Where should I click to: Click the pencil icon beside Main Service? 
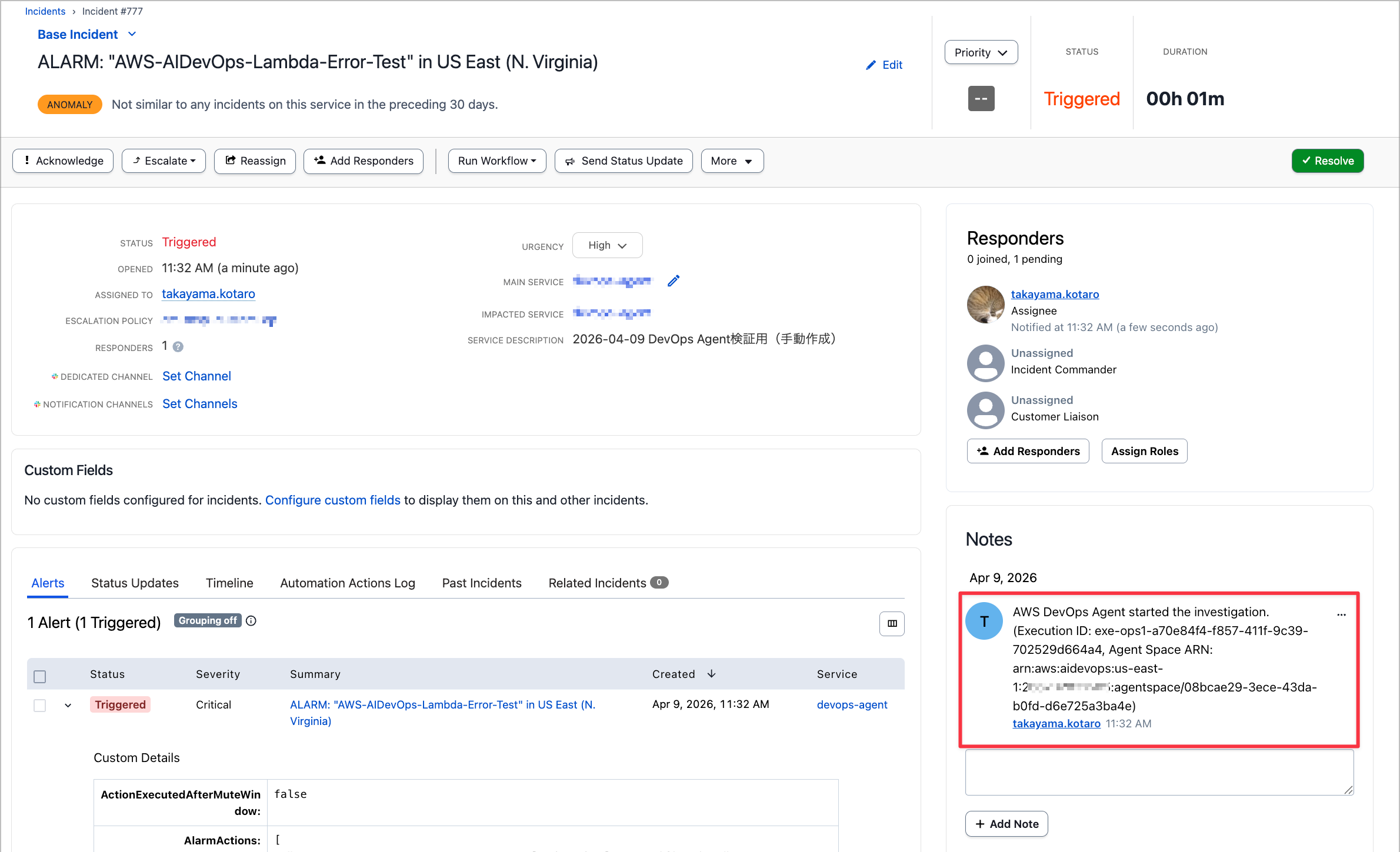coord(674,281)
